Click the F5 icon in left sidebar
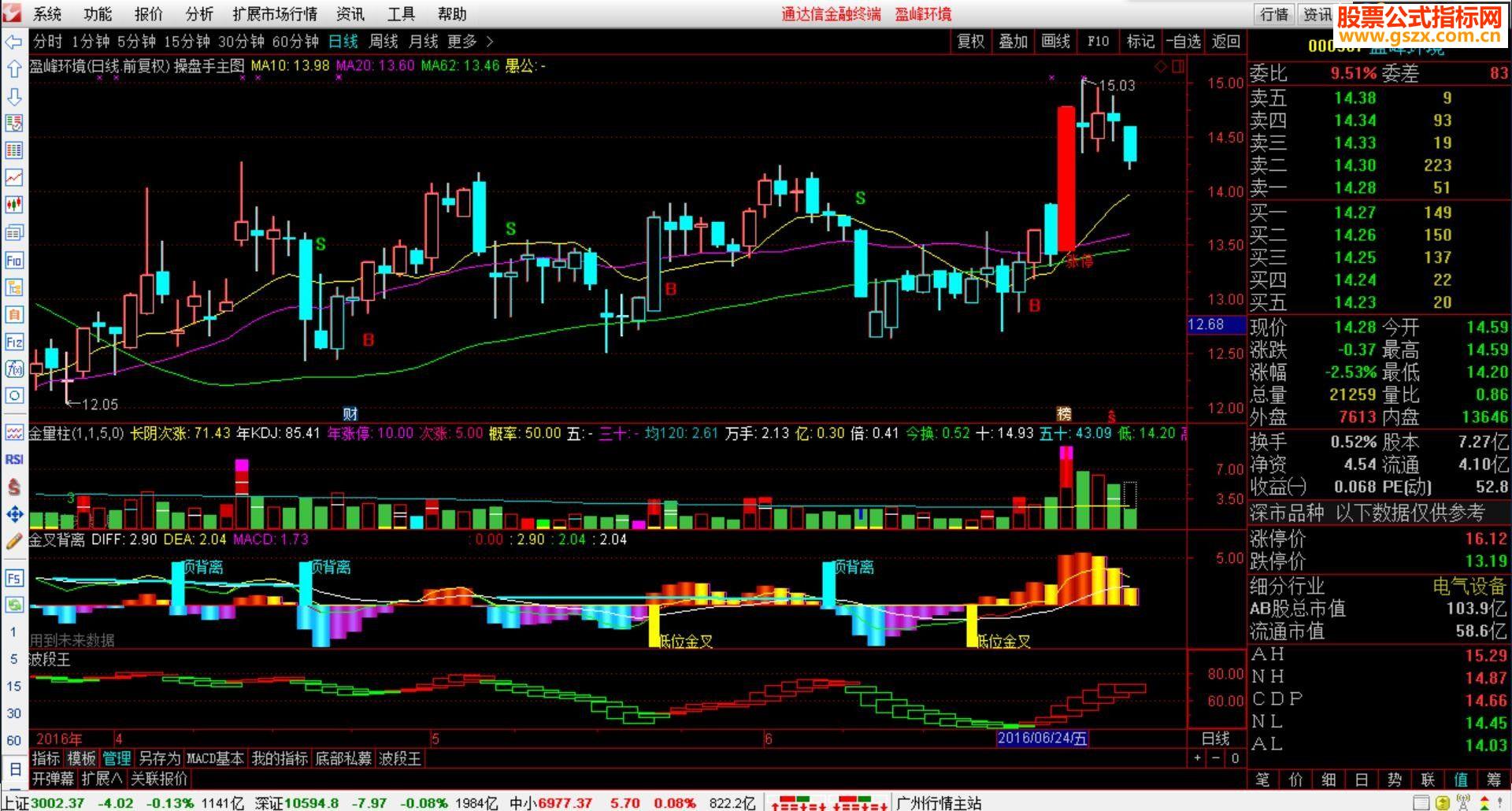 tap(14, 578)
